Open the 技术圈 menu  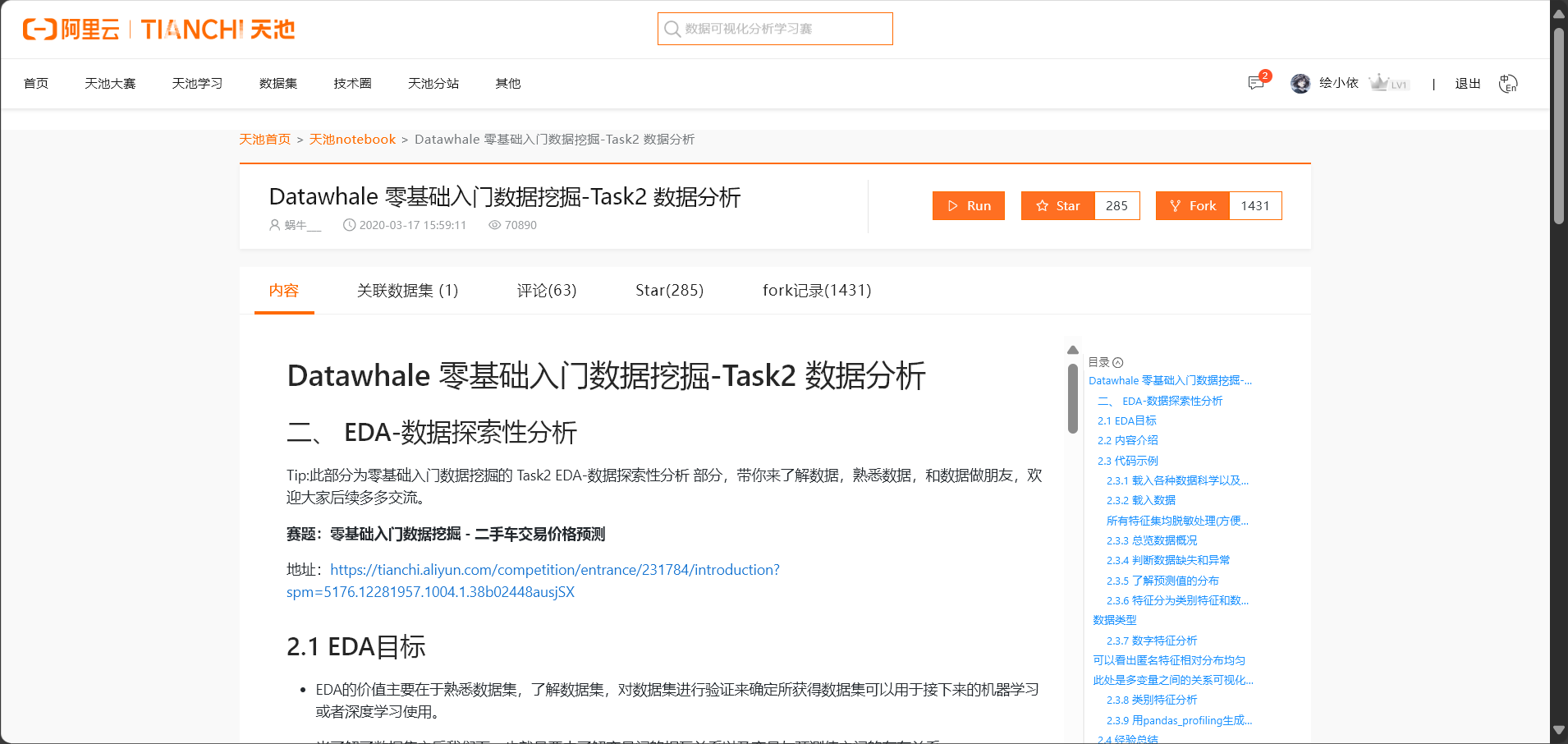tap(352, 84)
